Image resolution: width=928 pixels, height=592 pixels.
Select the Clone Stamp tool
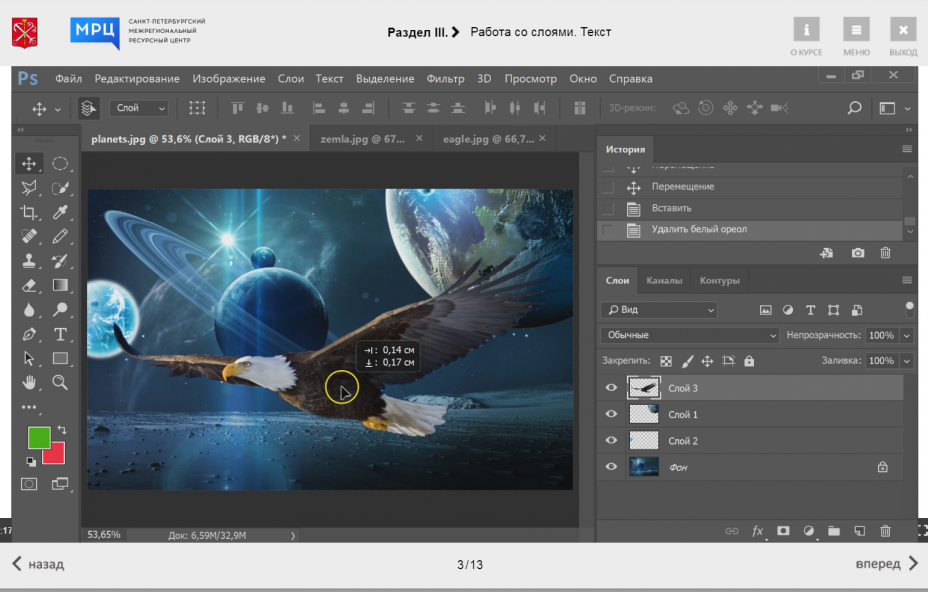[29, 260]
